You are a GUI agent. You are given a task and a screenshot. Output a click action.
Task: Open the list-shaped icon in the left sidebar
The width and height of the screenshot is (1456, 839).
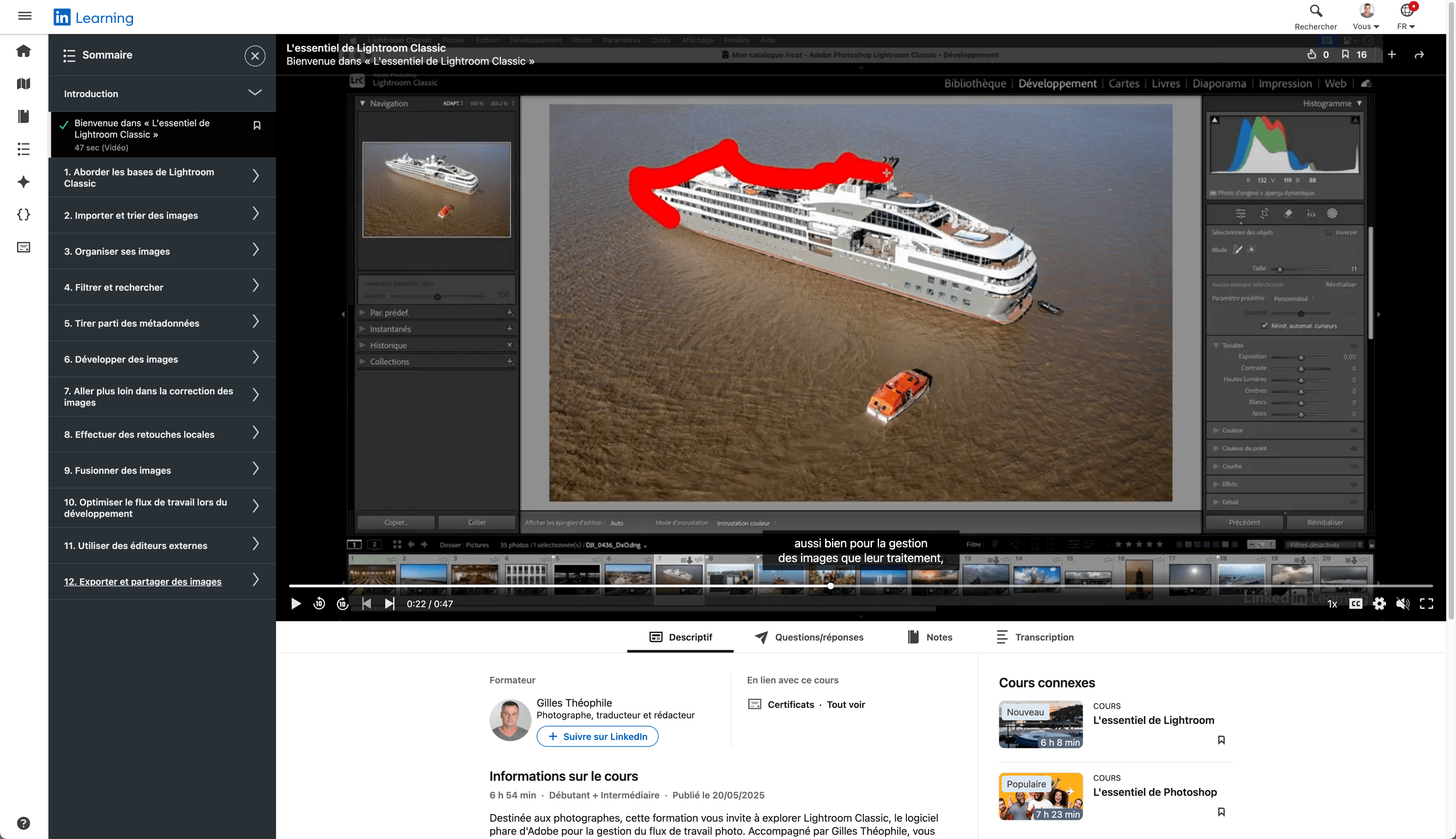pyautogui.click(x=24, y=149)
